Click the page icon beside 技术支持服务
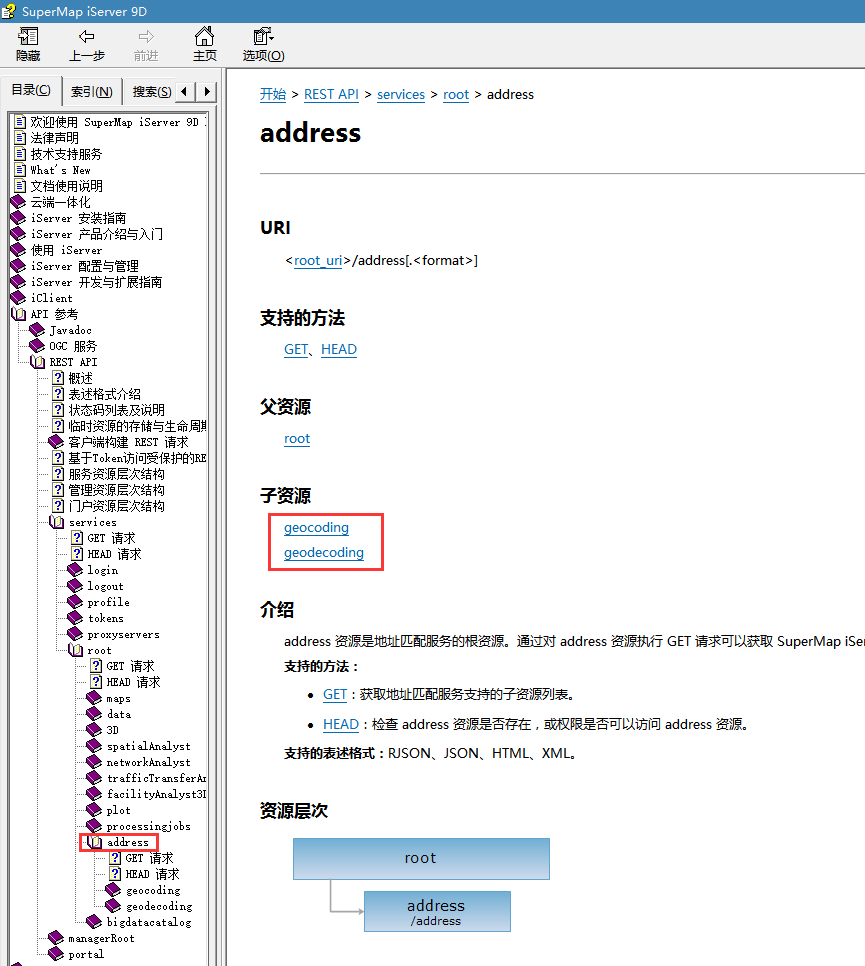Viewport: 865px width, 966px height. [x=20, y=153]
